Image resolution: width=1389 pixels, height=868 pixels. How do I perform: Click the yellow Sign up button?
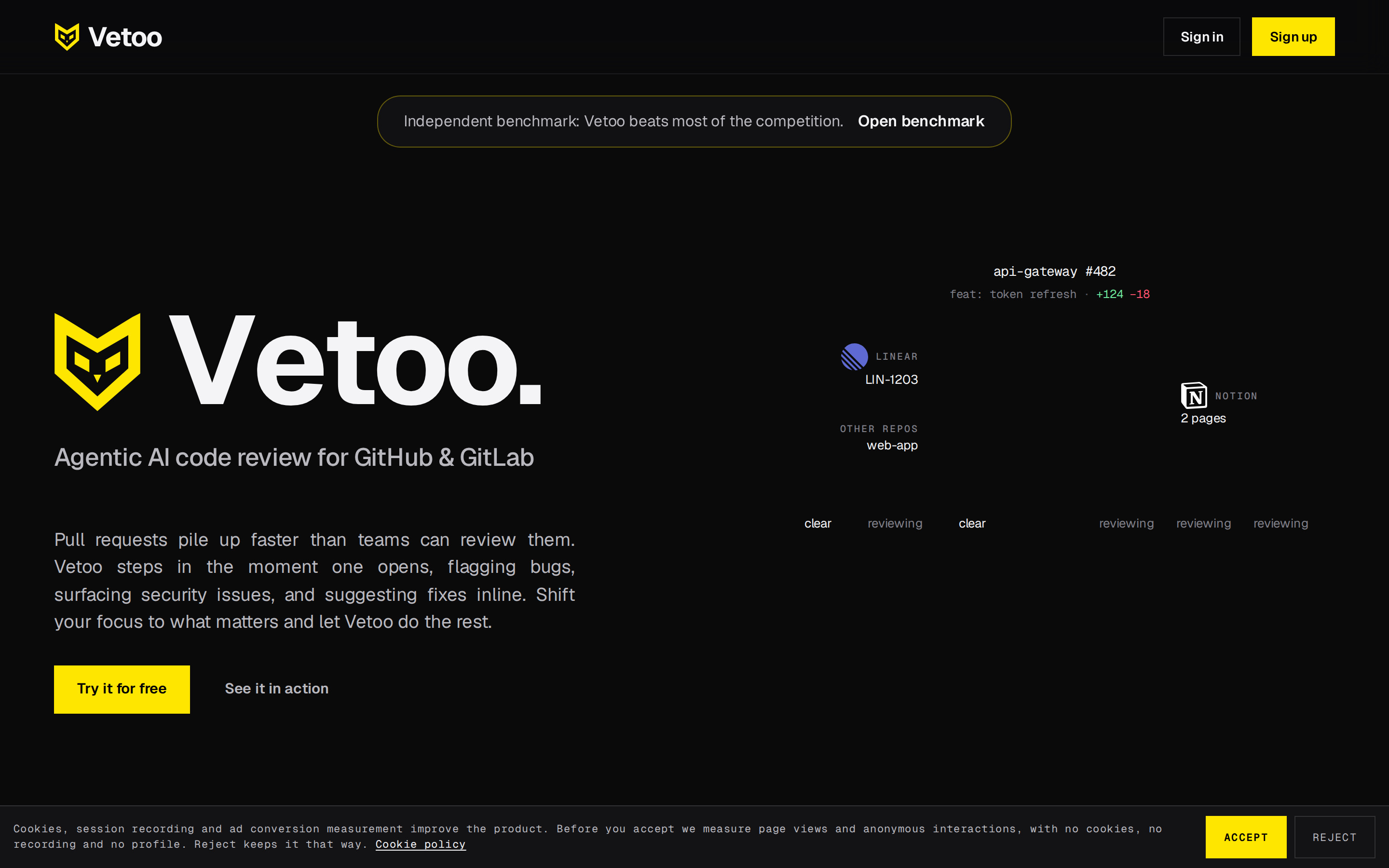point(1293,37)
